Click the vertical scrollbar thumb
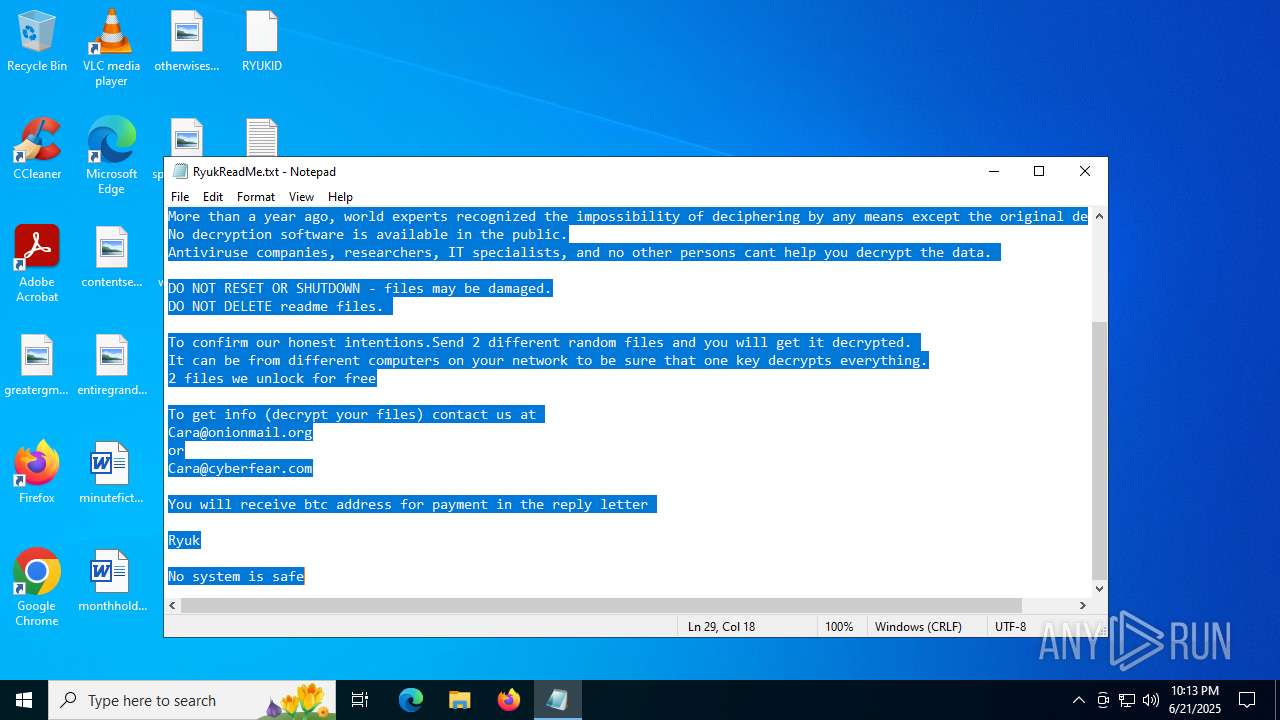The image size is (1280, 720). [1099, 450]
